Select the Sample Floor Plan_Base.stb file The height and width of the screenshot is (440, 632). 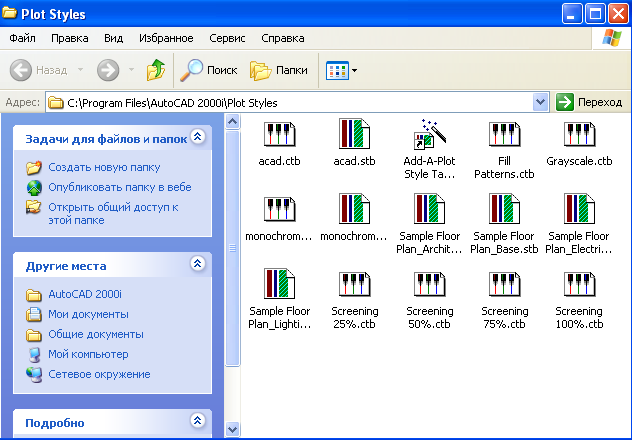[x=505, y=211]
